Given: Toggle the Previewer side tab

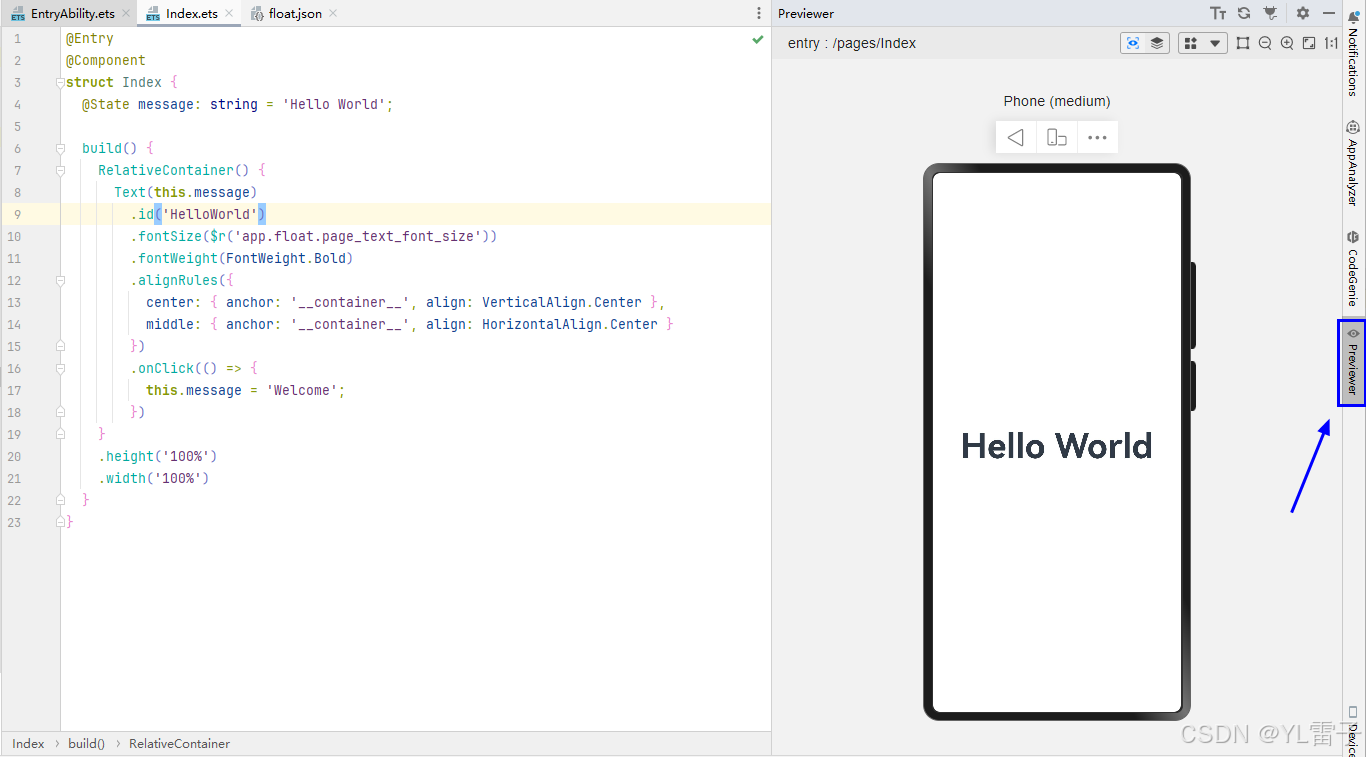Looking at the screenshot, I should (x=1352, y=363).
